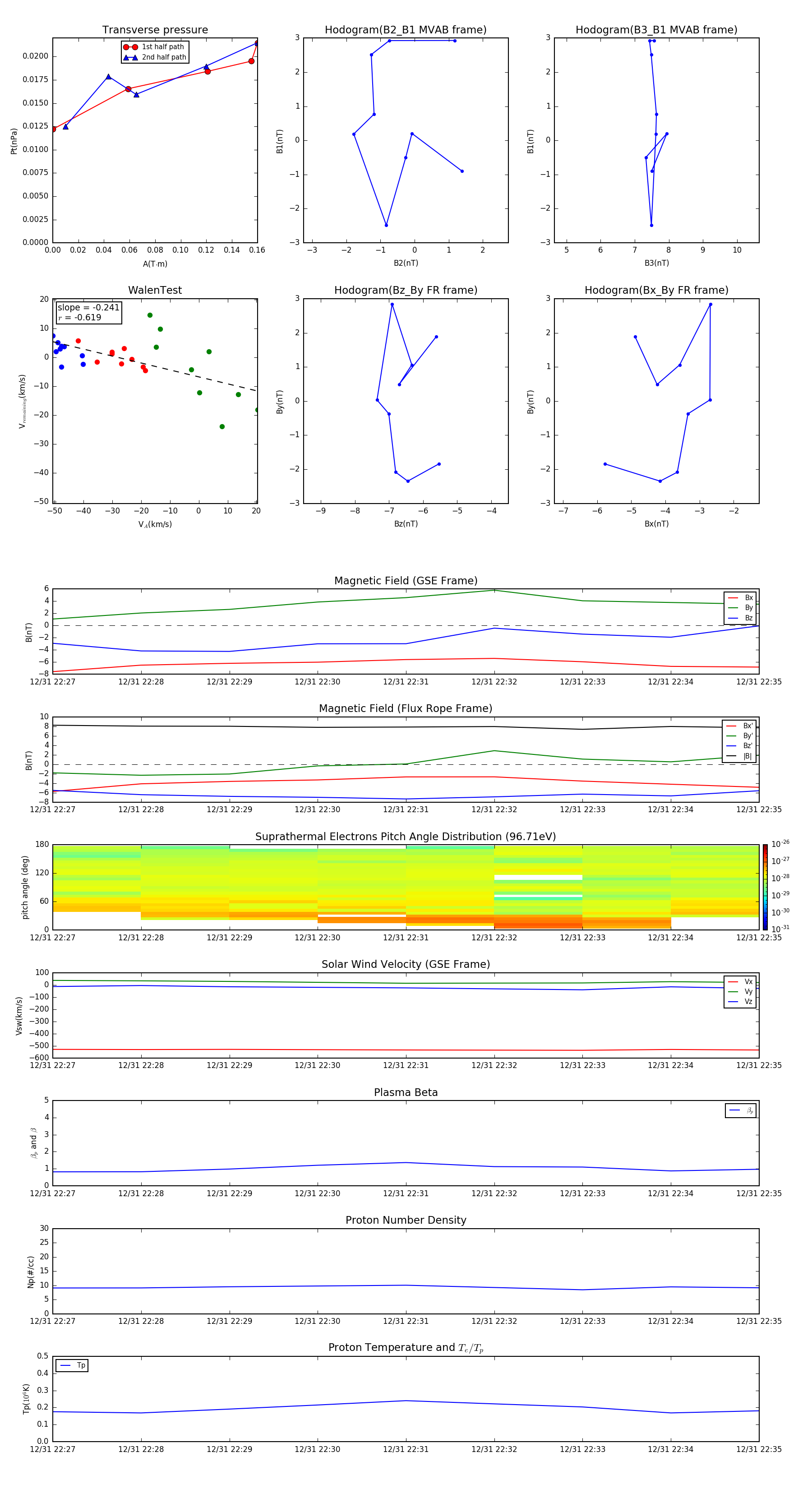Select the "Bx" entry in GSE field legend
Image resolution: width=812 pixels, height=1489 pixels.
740,598
